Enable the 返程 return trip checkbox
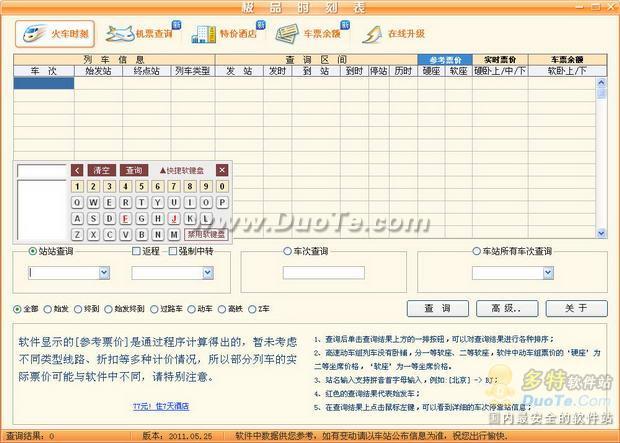620x443 pixels. coord(136,251)
